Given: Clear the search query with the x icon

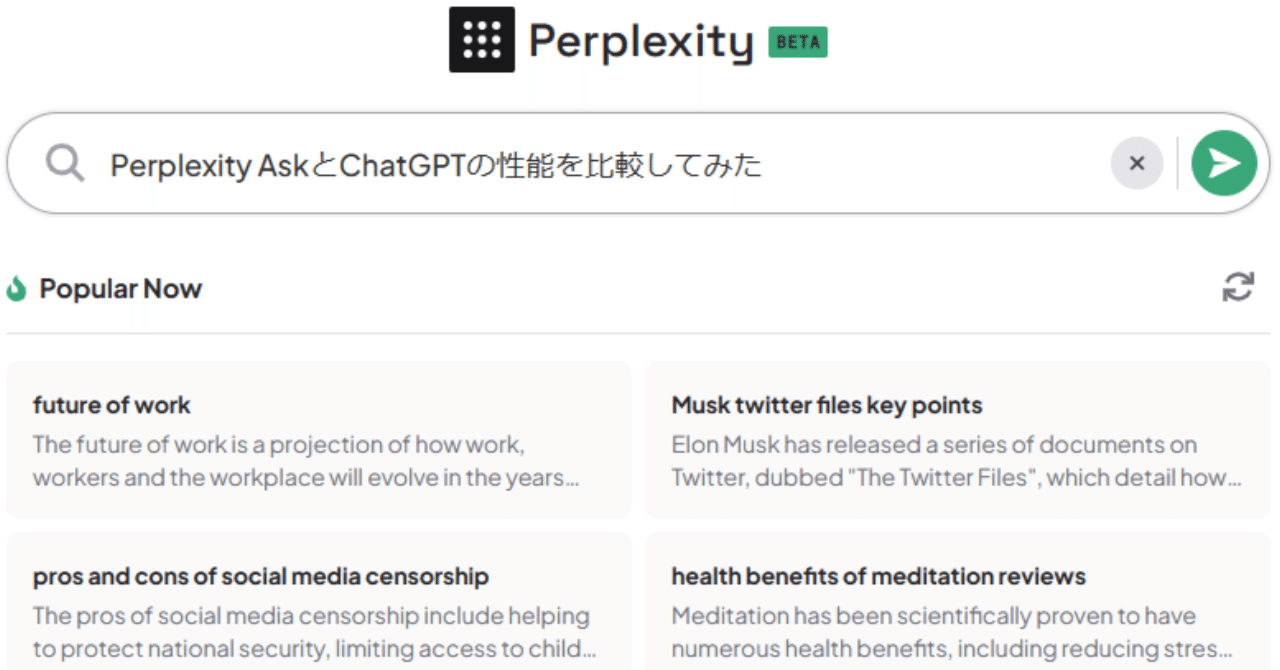Looking at the screenshot, I should (1137, 162).
